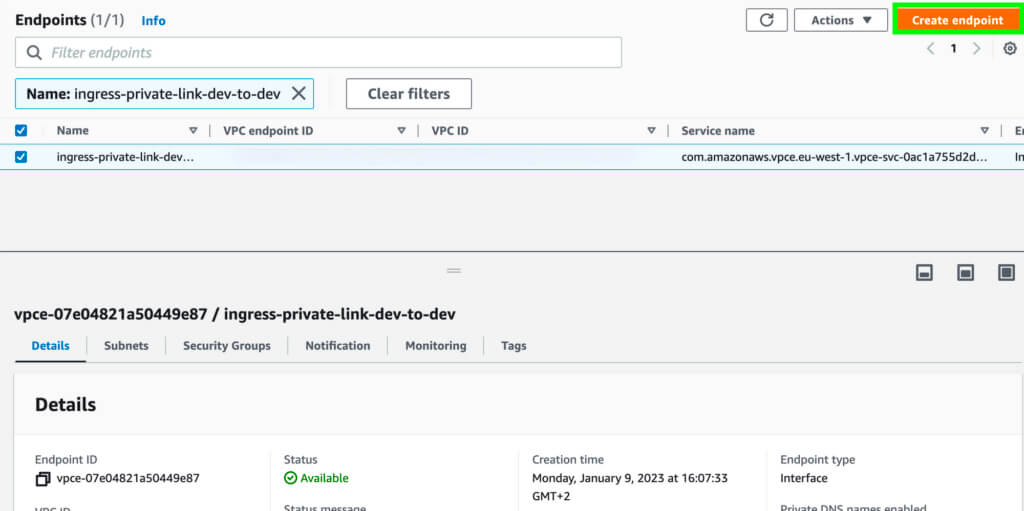1024x511 pixels.
Task: Sort by Service name column arrow
Action: tap(984, 130)
